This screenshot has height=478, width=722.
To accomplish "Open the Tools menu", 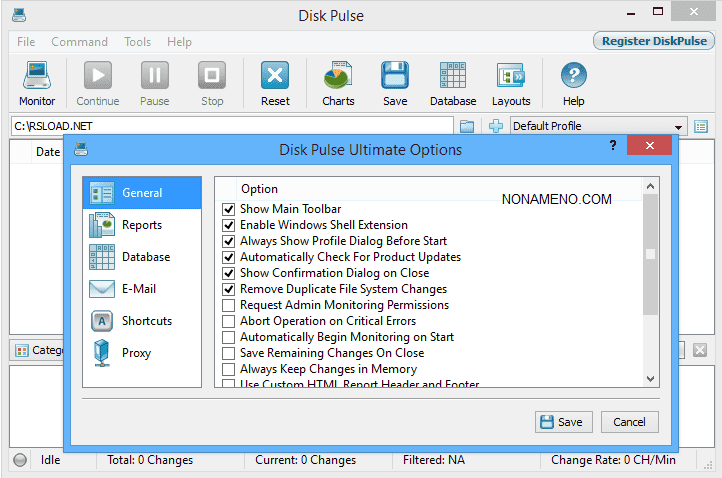I will [x=137, y=42].
